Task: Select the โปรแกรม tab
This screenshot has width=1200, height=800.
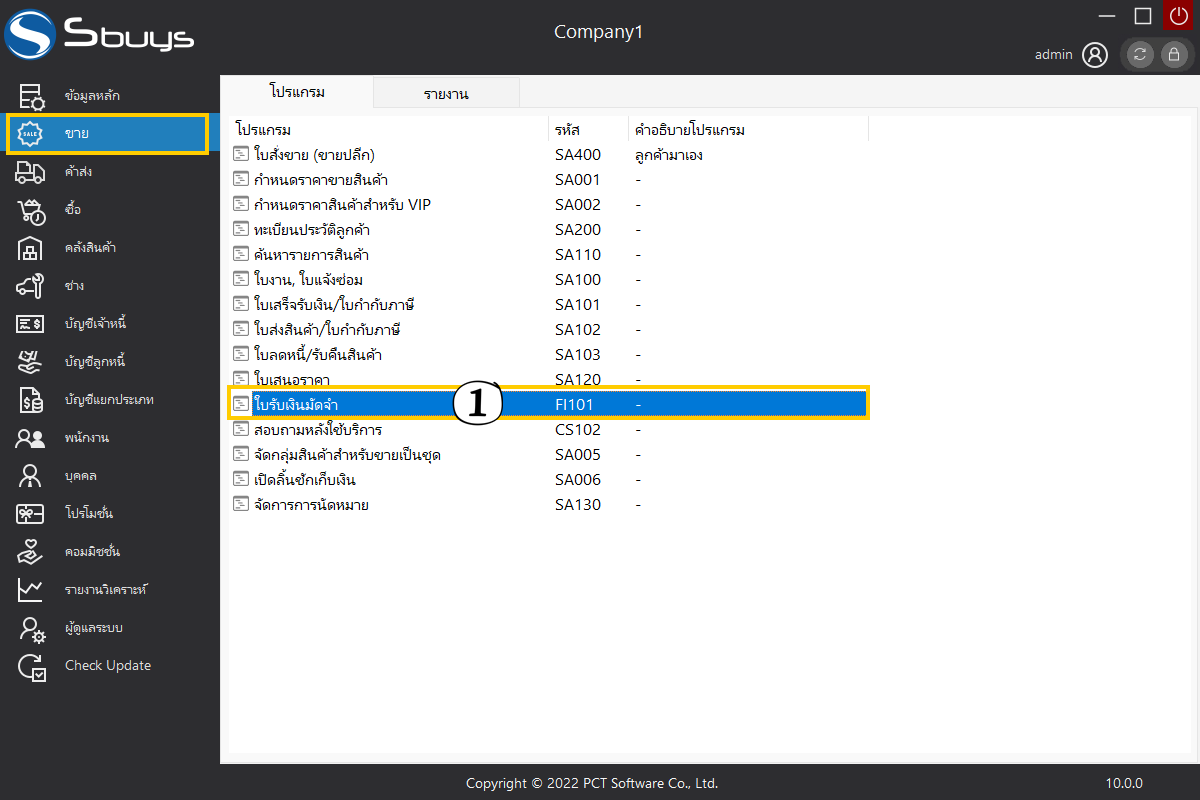Action: (297, 92)
